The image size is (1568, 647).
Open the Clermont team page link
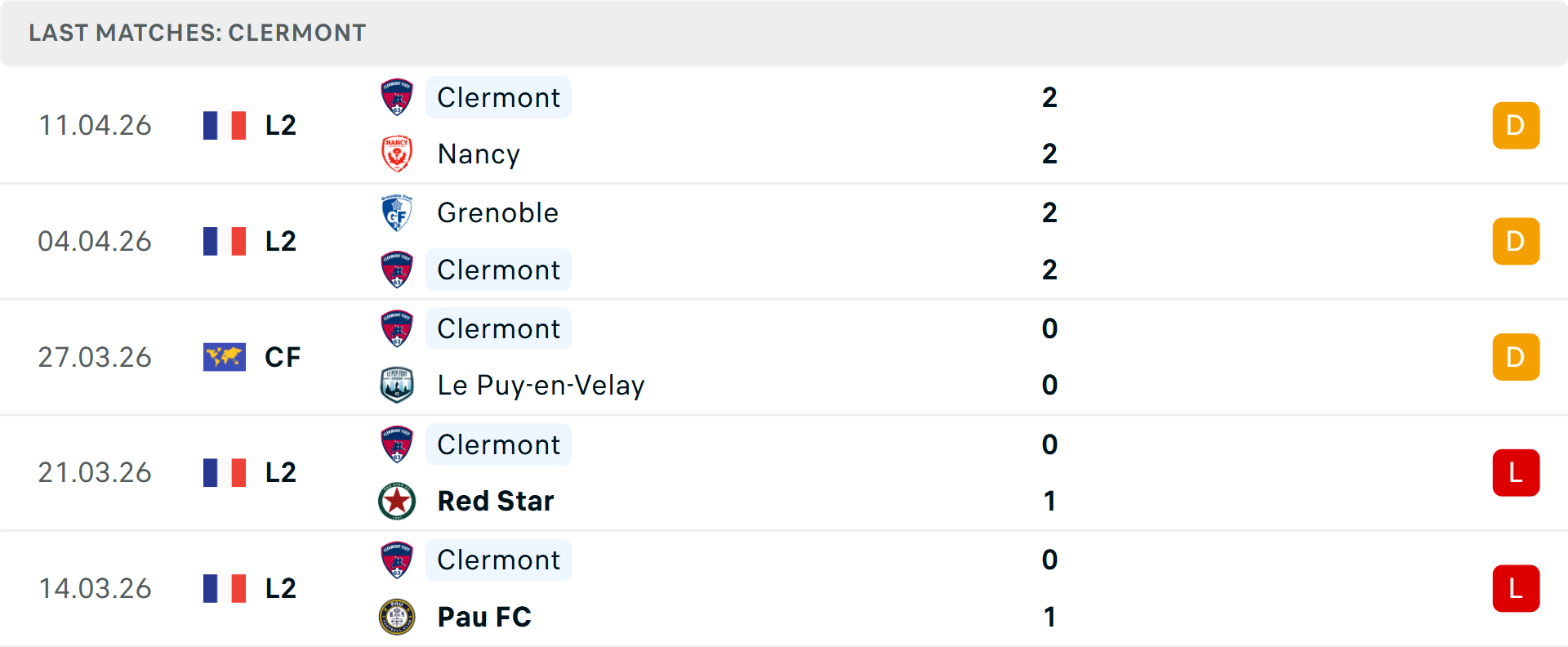(498, 97)
